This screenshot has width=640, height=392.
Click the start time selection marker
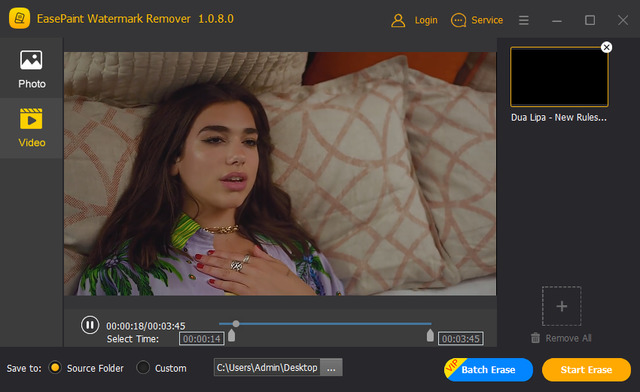pos(231,336)
